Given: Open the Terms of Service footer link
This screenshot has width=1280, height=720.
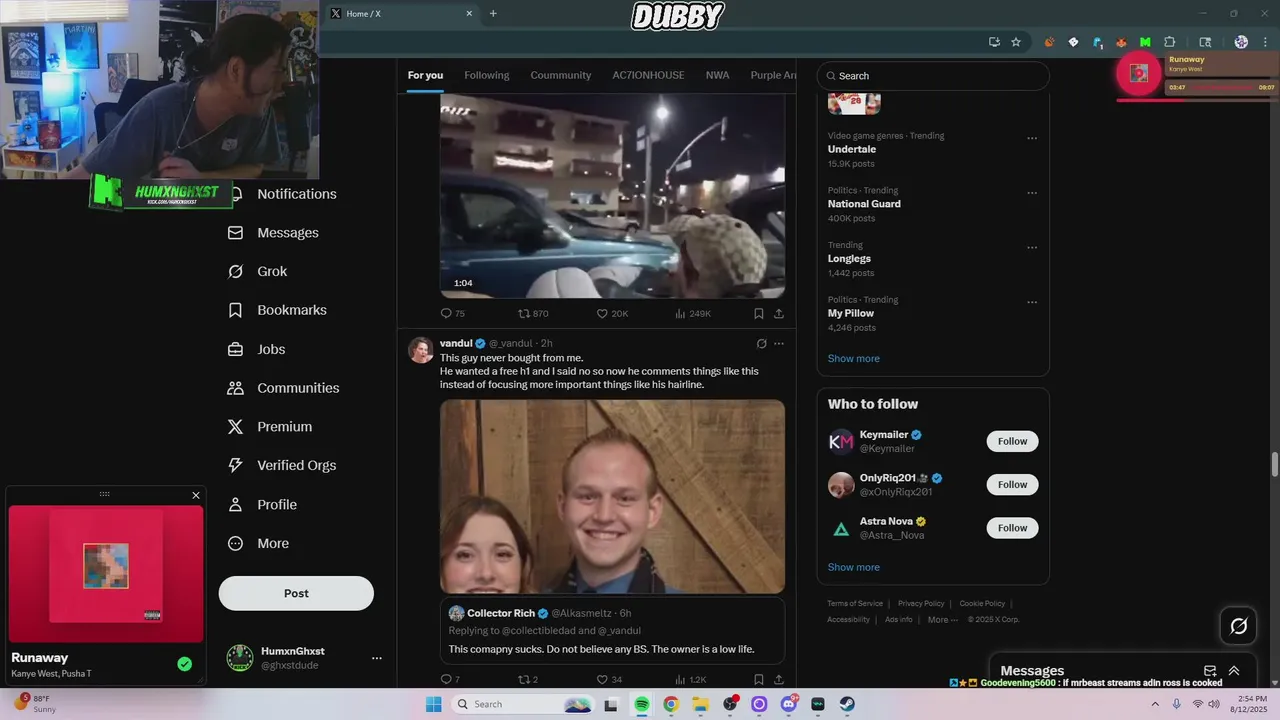Looking at the screenshot, I should 855,603.
